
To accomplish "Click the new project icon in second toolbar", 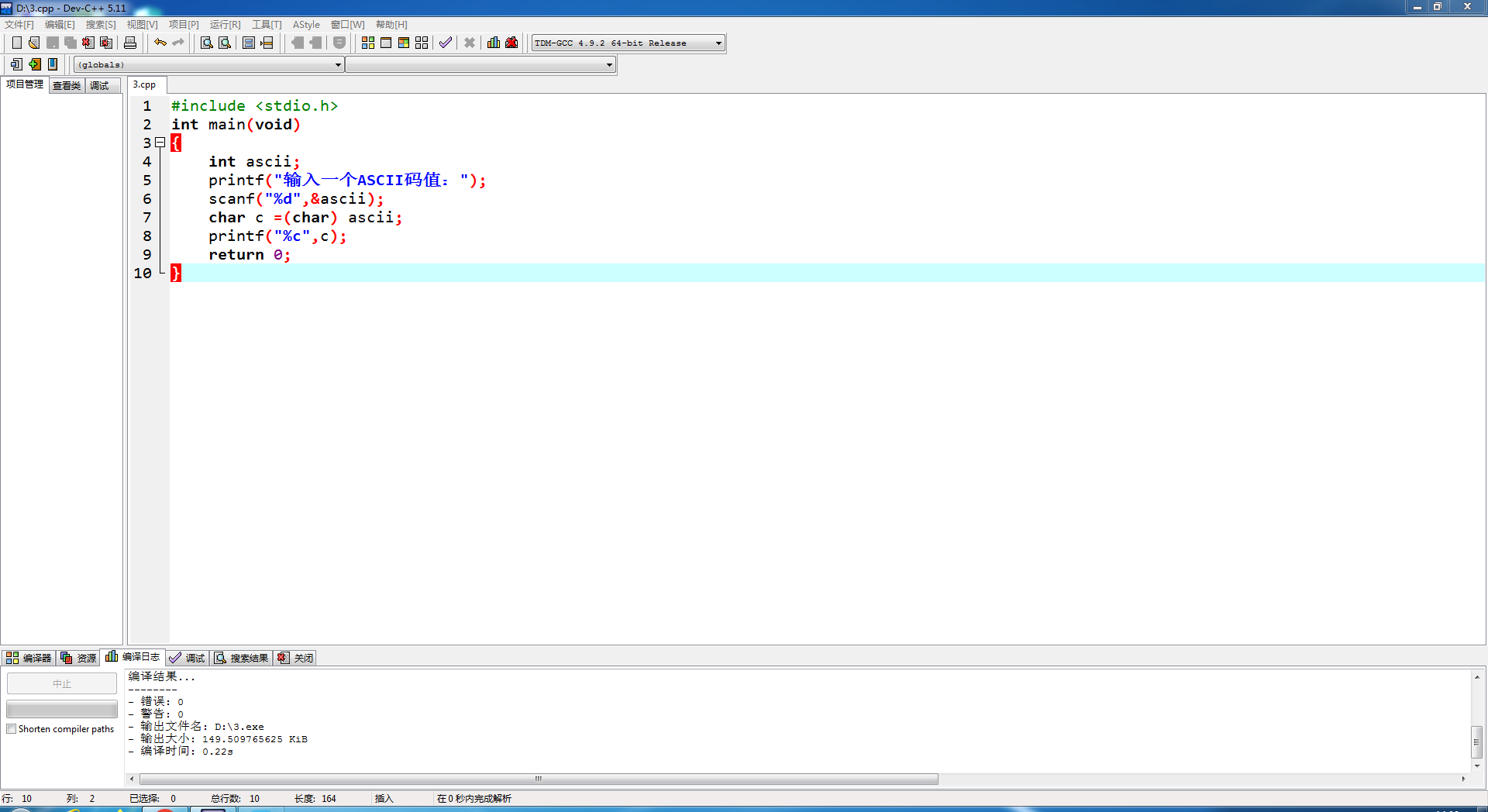I will (x=16, y=64).
